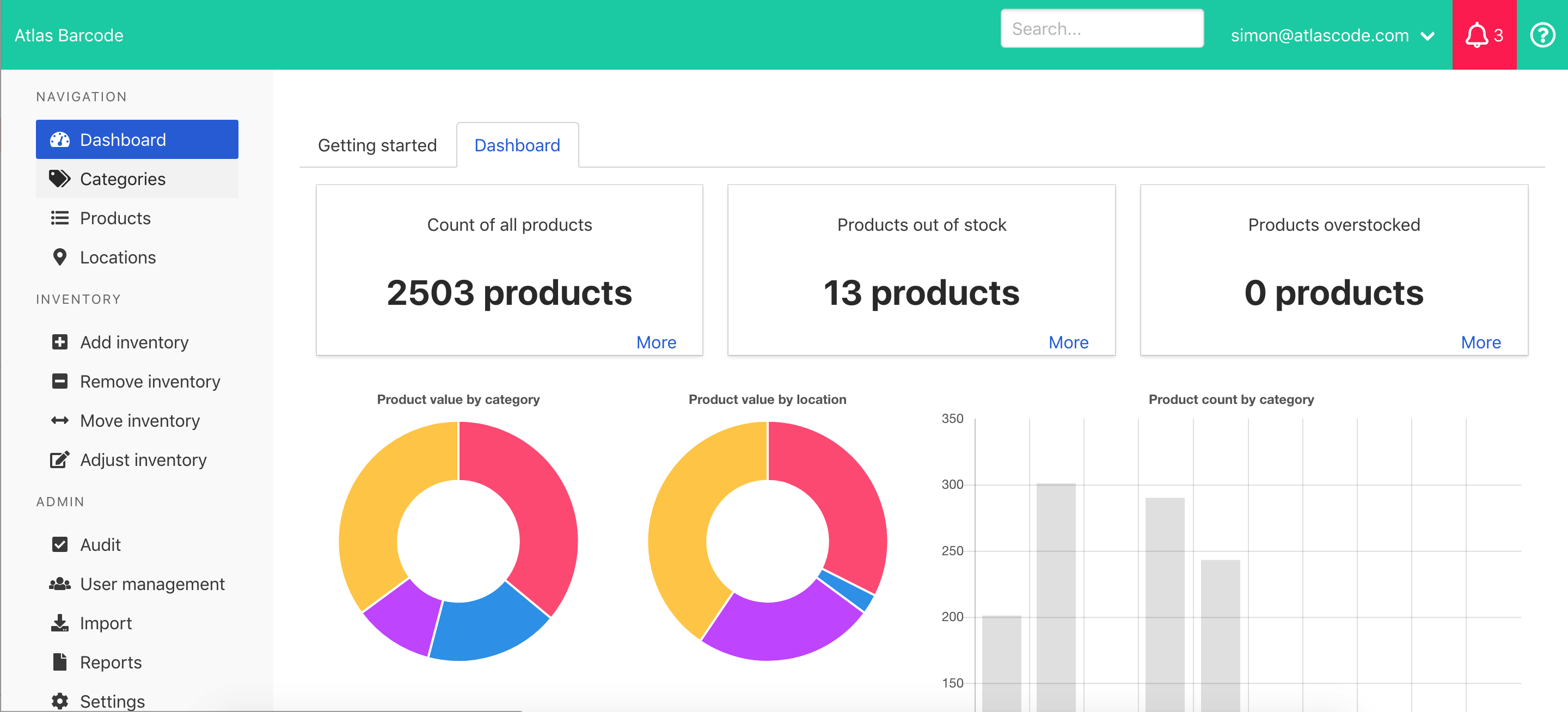Click More link under Products out of stock
This screenshot has height=712, width=1568.
coord(1068,341)
